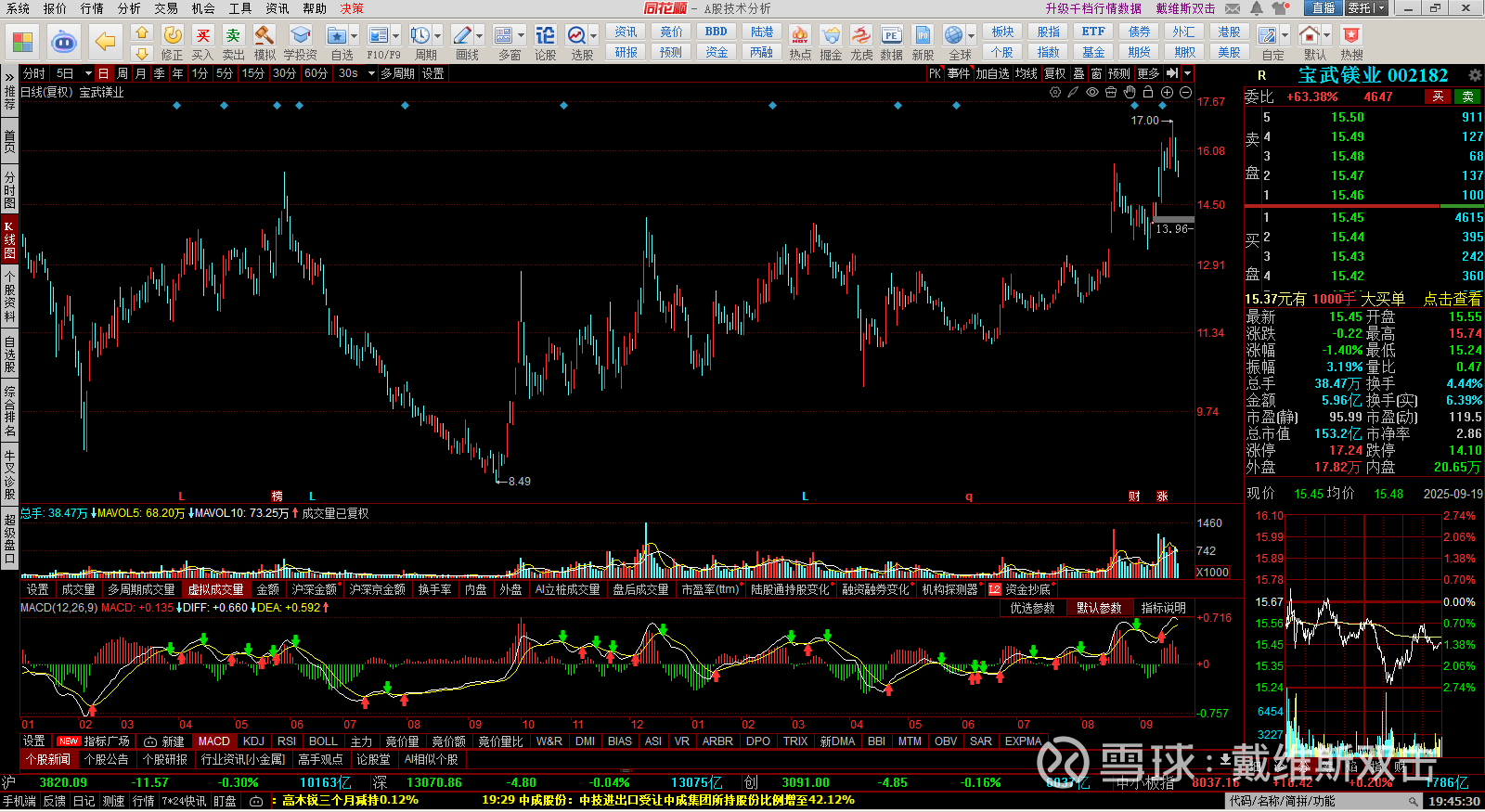Toggle 复权 price adjustment
Image resolution: width=1485 pixels, height=812 pixels.
(x=1055, y=73)
